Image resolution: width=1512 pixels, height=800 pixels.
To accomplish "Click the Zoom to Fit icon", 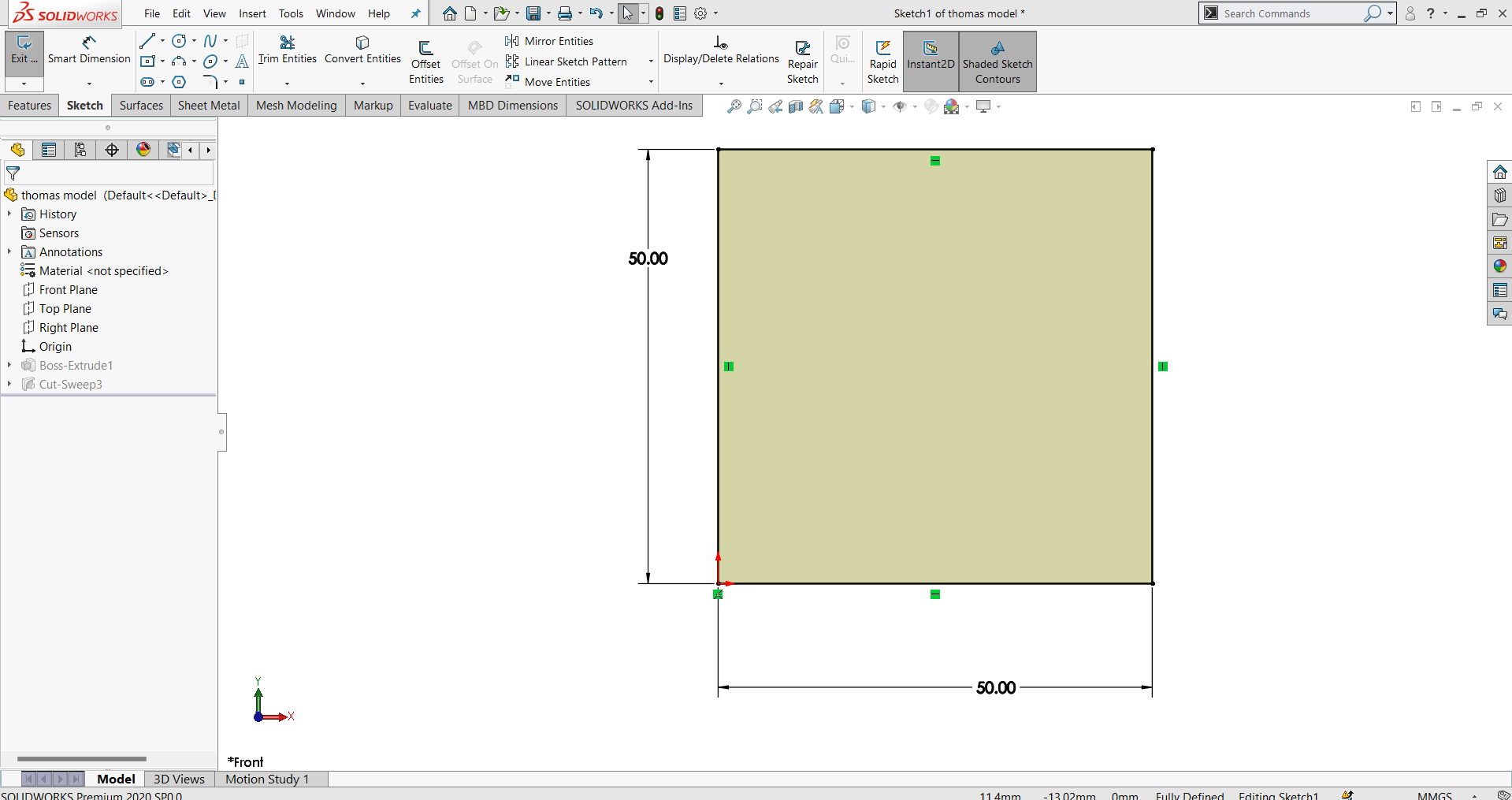I will pos(734,106).
